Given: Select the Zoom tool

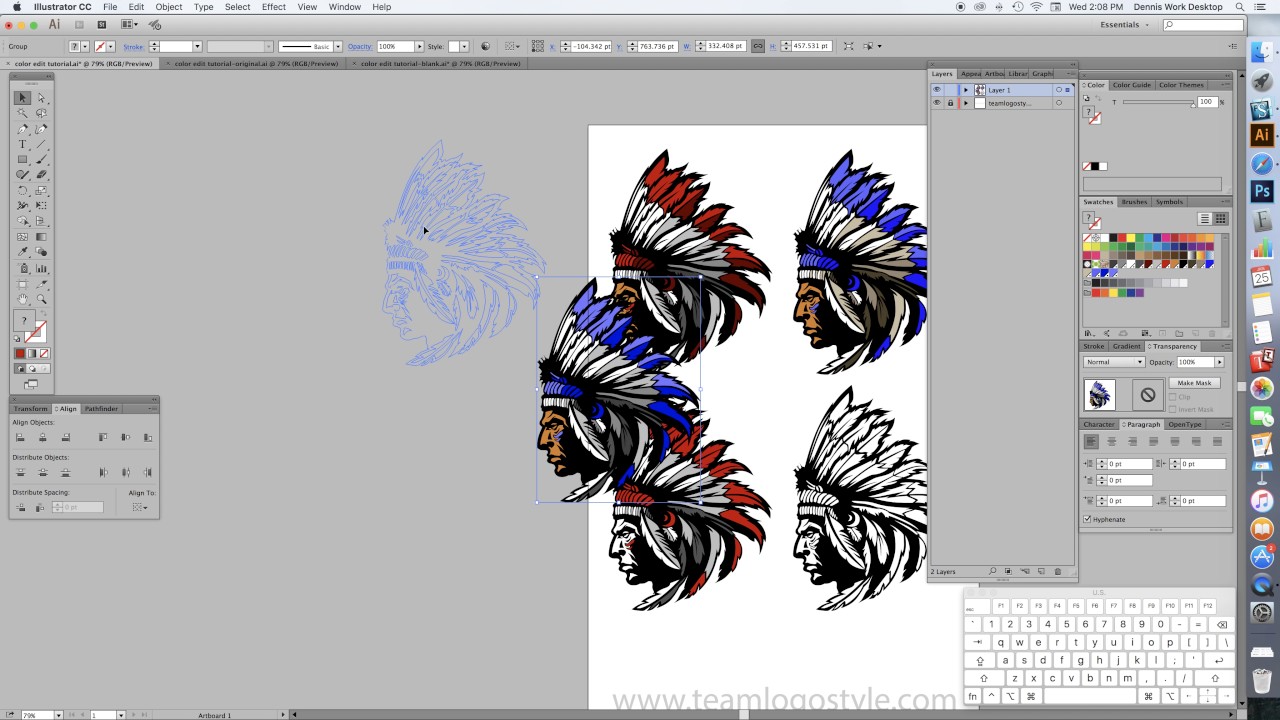Looking at the screenshot, I should point(41,299).
